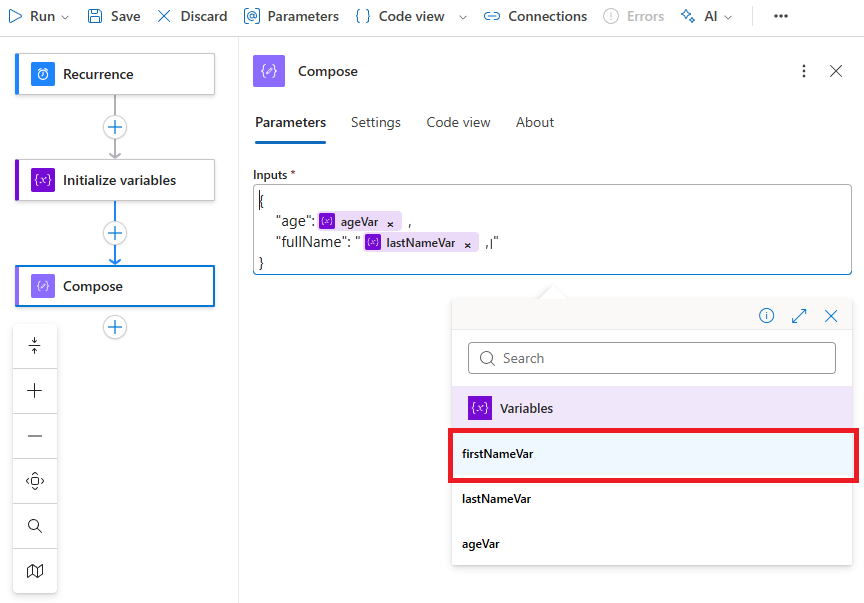This screenshot has height=603, width=864.
Task: Save the workflow
Action: pyautogui.click(x=114, y=17)
